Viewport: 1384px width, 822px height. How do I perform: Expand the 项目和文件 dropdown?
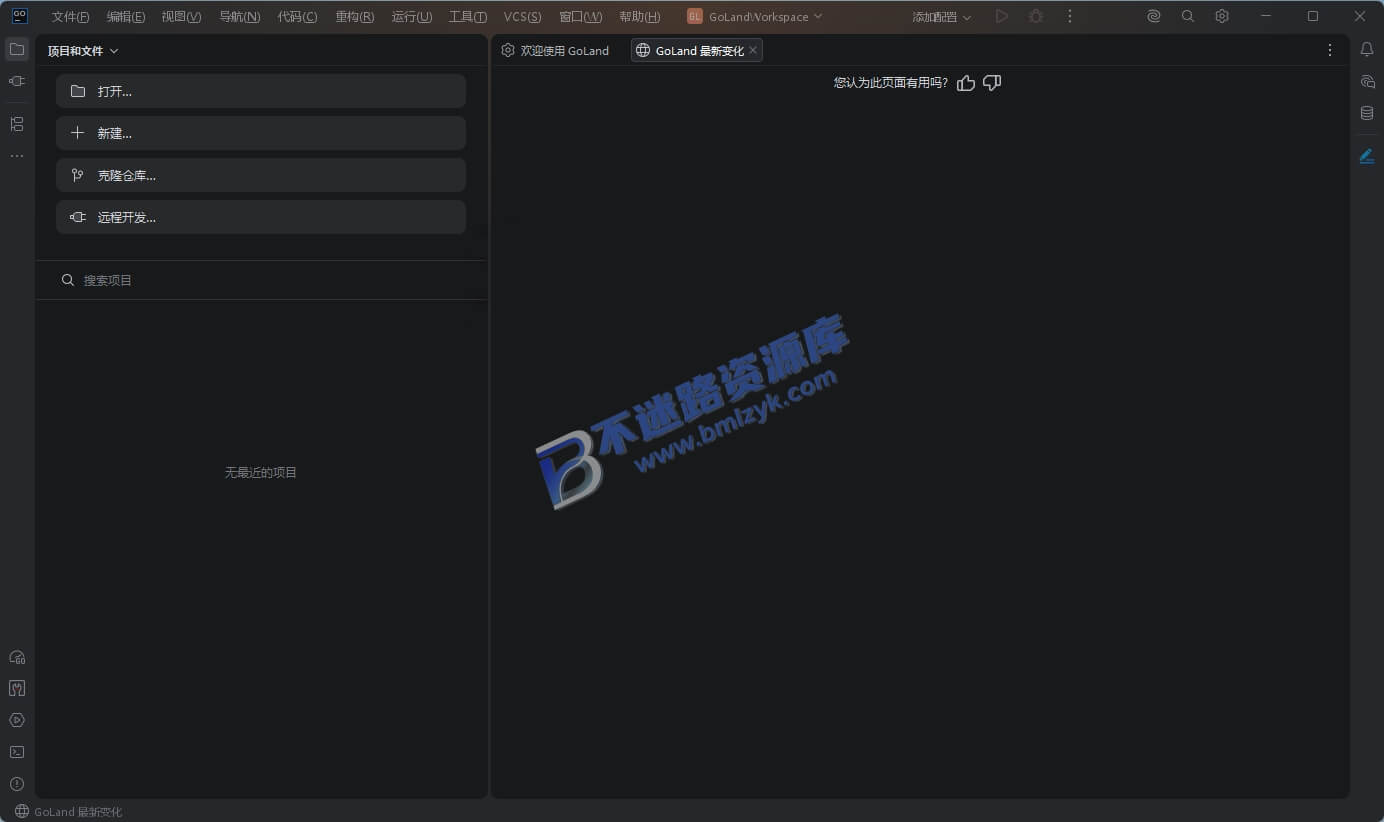pyautogui.click(x=83, y=51)
